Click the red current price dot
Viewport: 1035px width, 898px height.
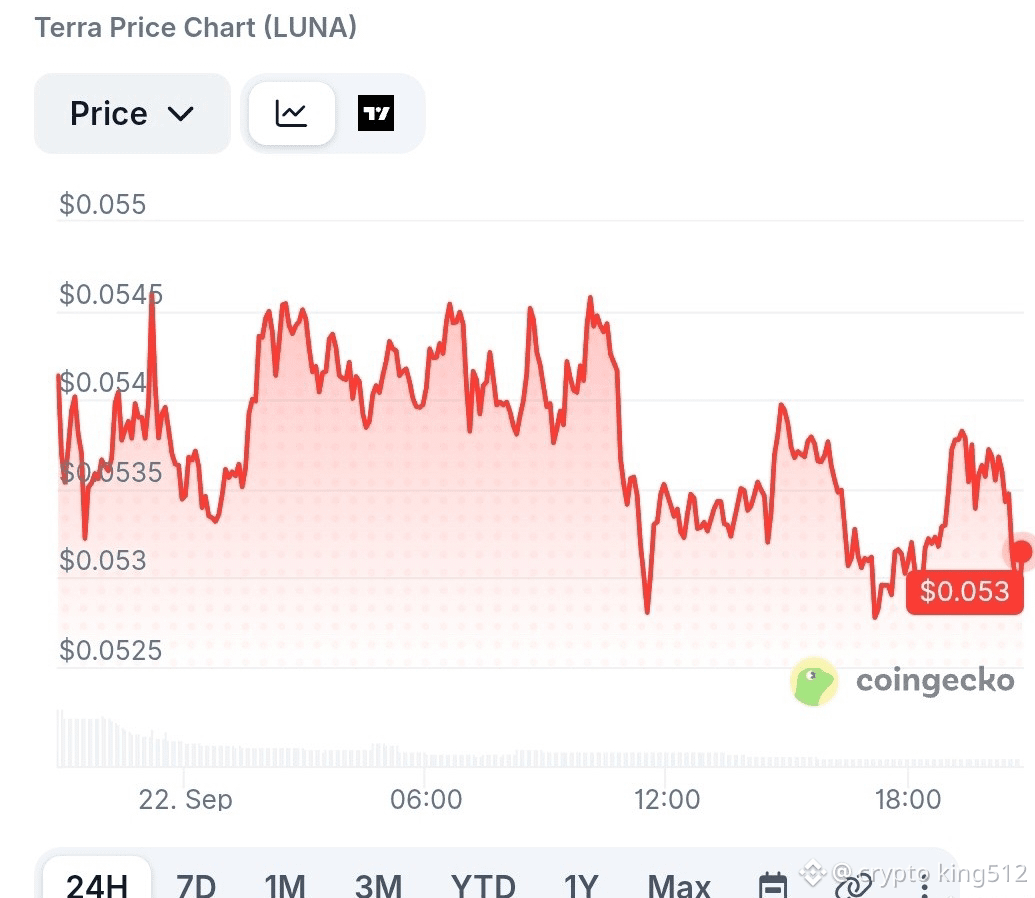(x=1022, y=551)
